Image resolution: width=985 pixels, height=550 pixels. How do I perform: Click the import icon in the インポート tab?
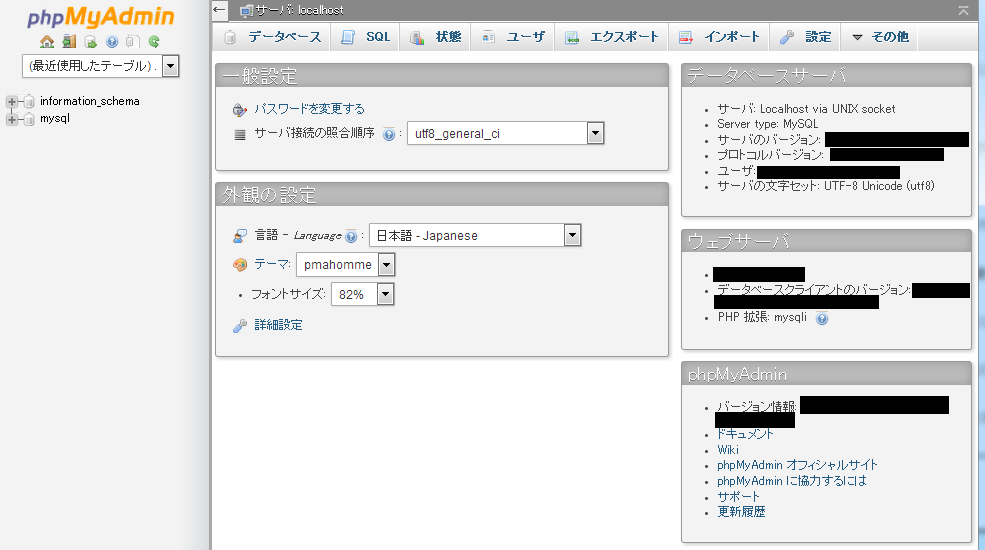[685, 38]
